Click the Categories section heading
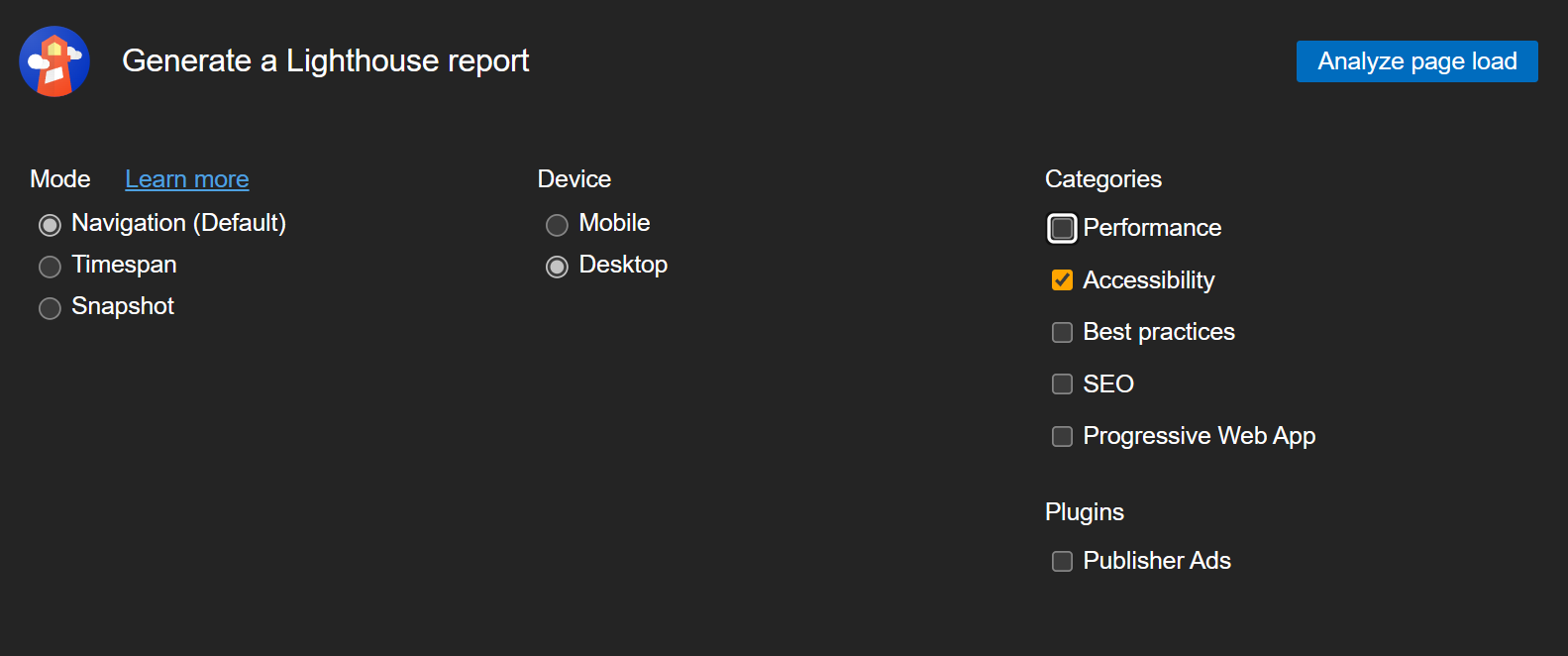Viewport: 1568px width, 656px height. (1102, 179)
